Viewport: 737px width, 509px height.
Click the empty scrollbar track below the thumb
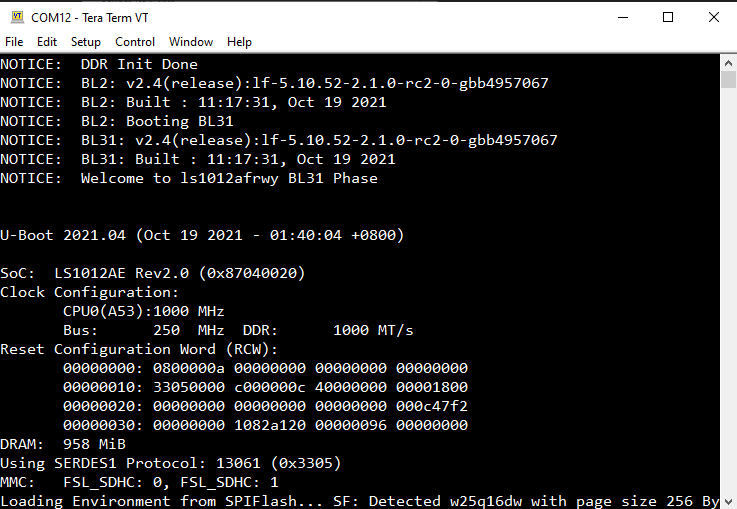point(728,300)
